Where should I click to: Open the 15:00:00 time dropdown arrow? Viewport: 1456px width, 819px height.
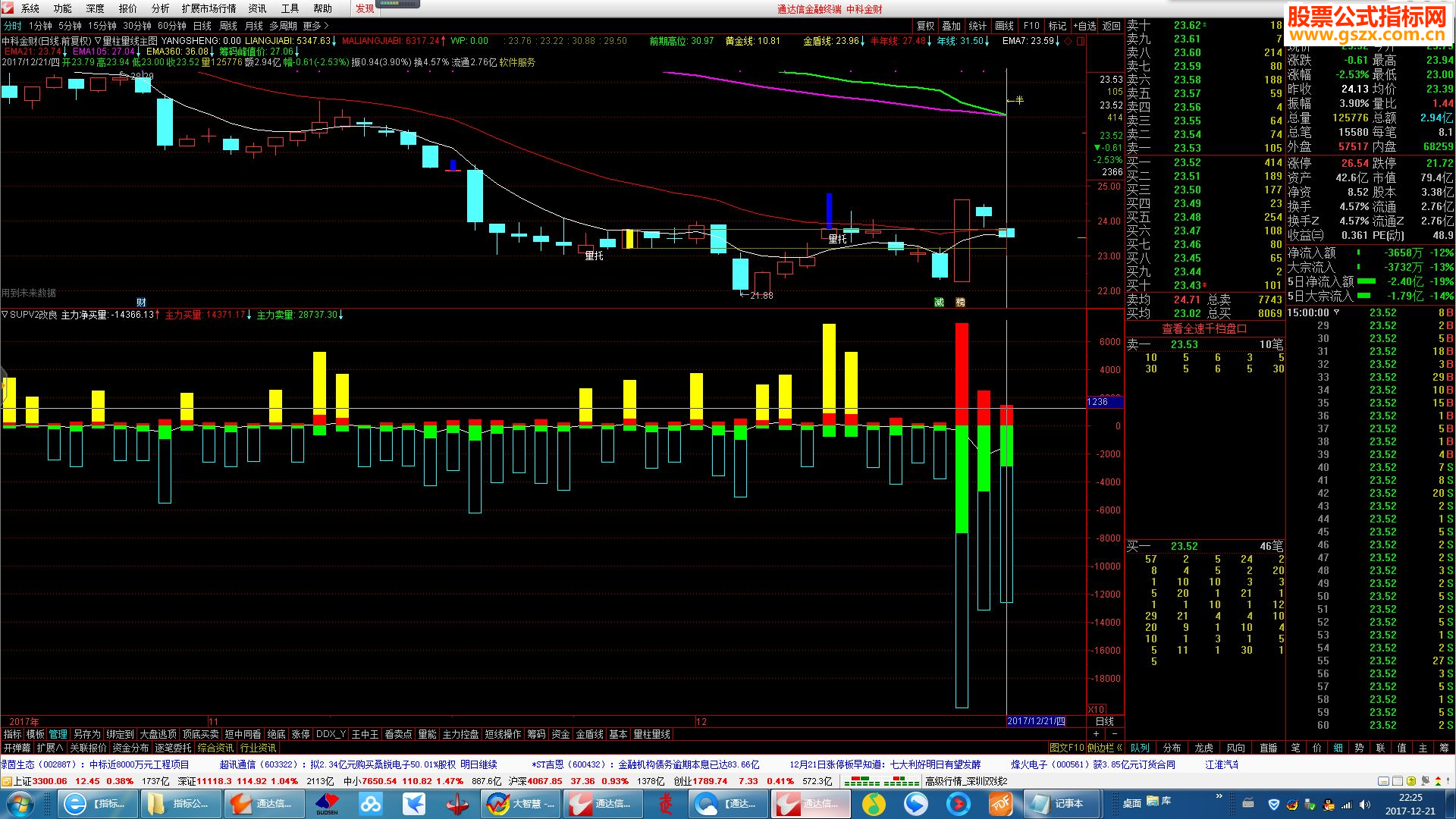(x=1336, y=312)
